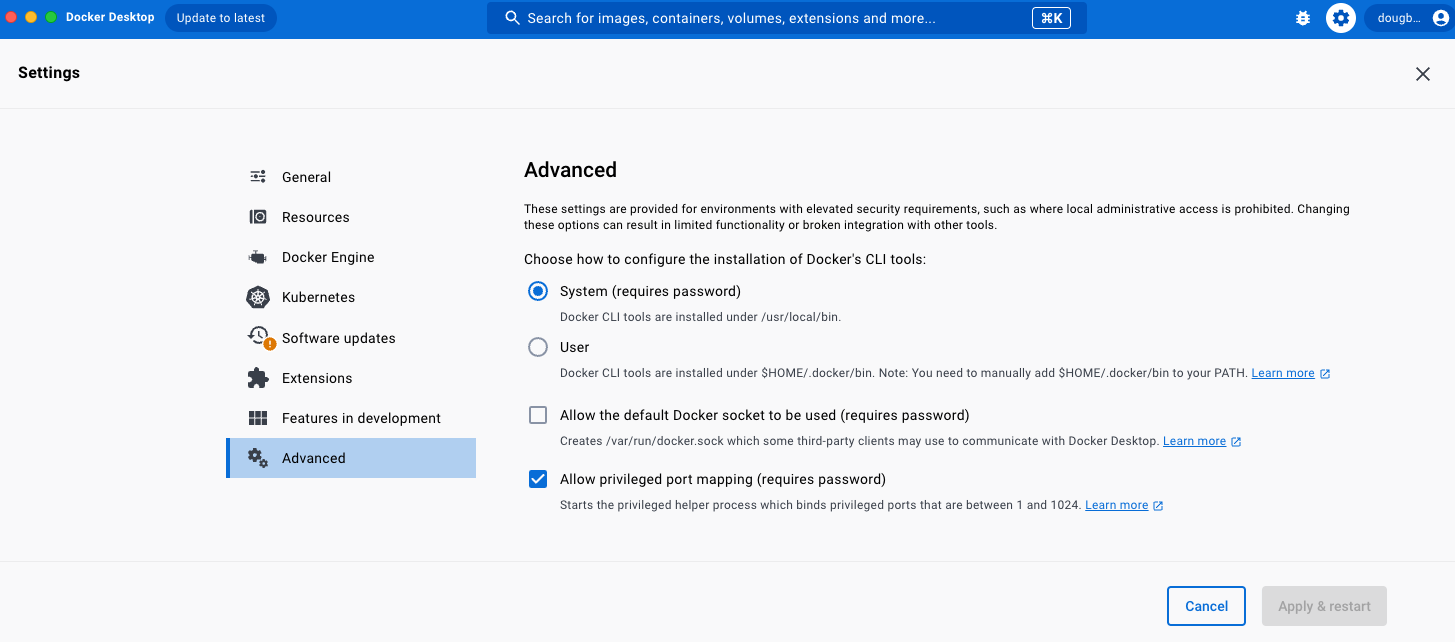Click the Kubernetes wheel icon
The height and width of the screenshot is (642, 1455).
point(258,297)
